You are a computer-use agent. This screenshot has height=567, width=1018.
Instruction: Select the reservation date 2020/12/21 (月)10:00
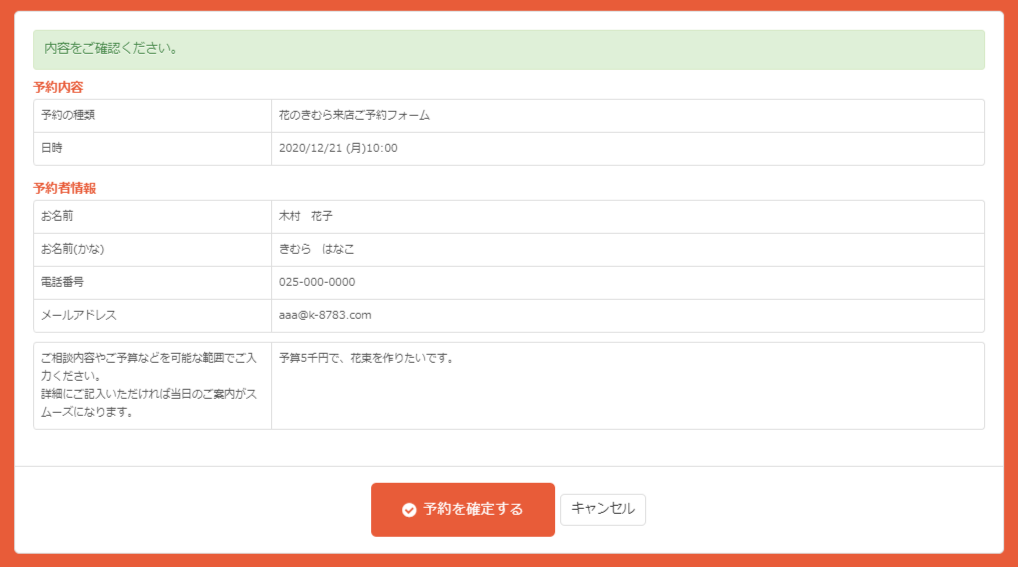click(338, 148)
